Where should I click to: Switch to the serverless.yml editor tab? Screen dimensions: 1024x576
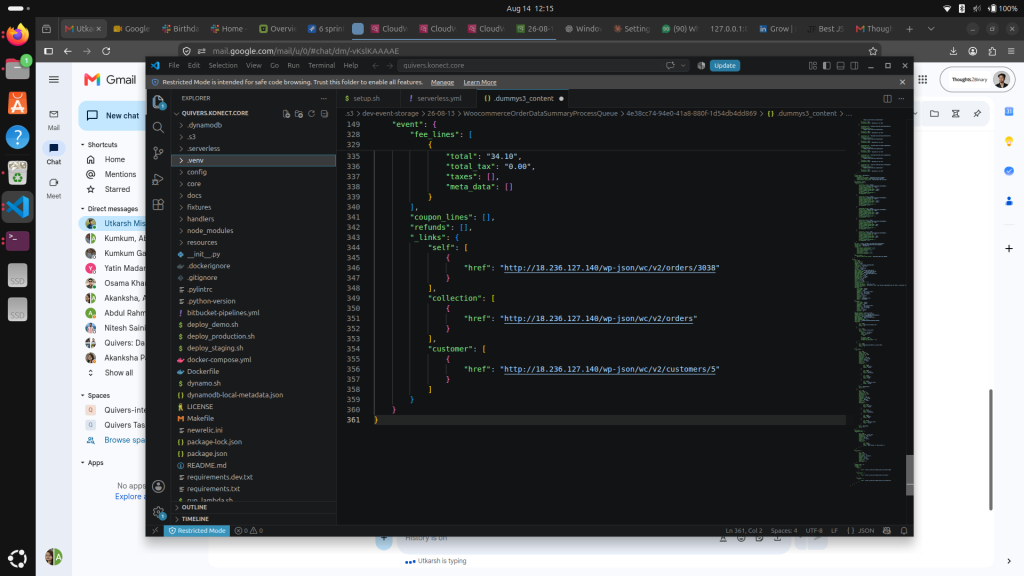tap(439, 99)
